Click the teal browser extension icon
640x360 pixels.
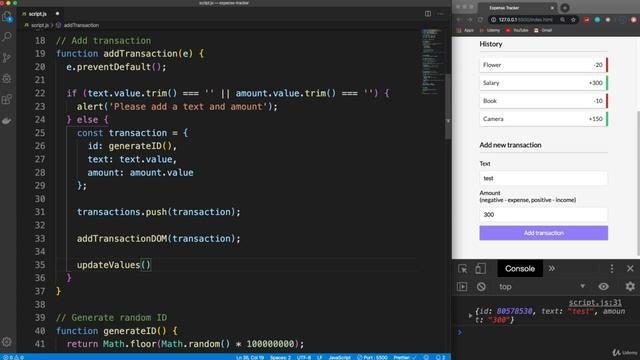597,20
